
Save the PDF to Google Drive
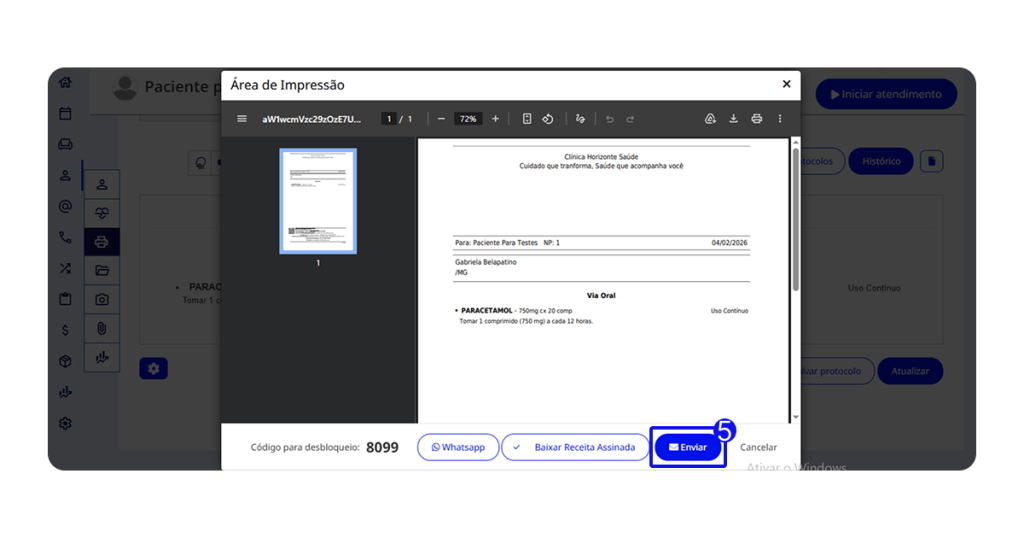[710, 119]
